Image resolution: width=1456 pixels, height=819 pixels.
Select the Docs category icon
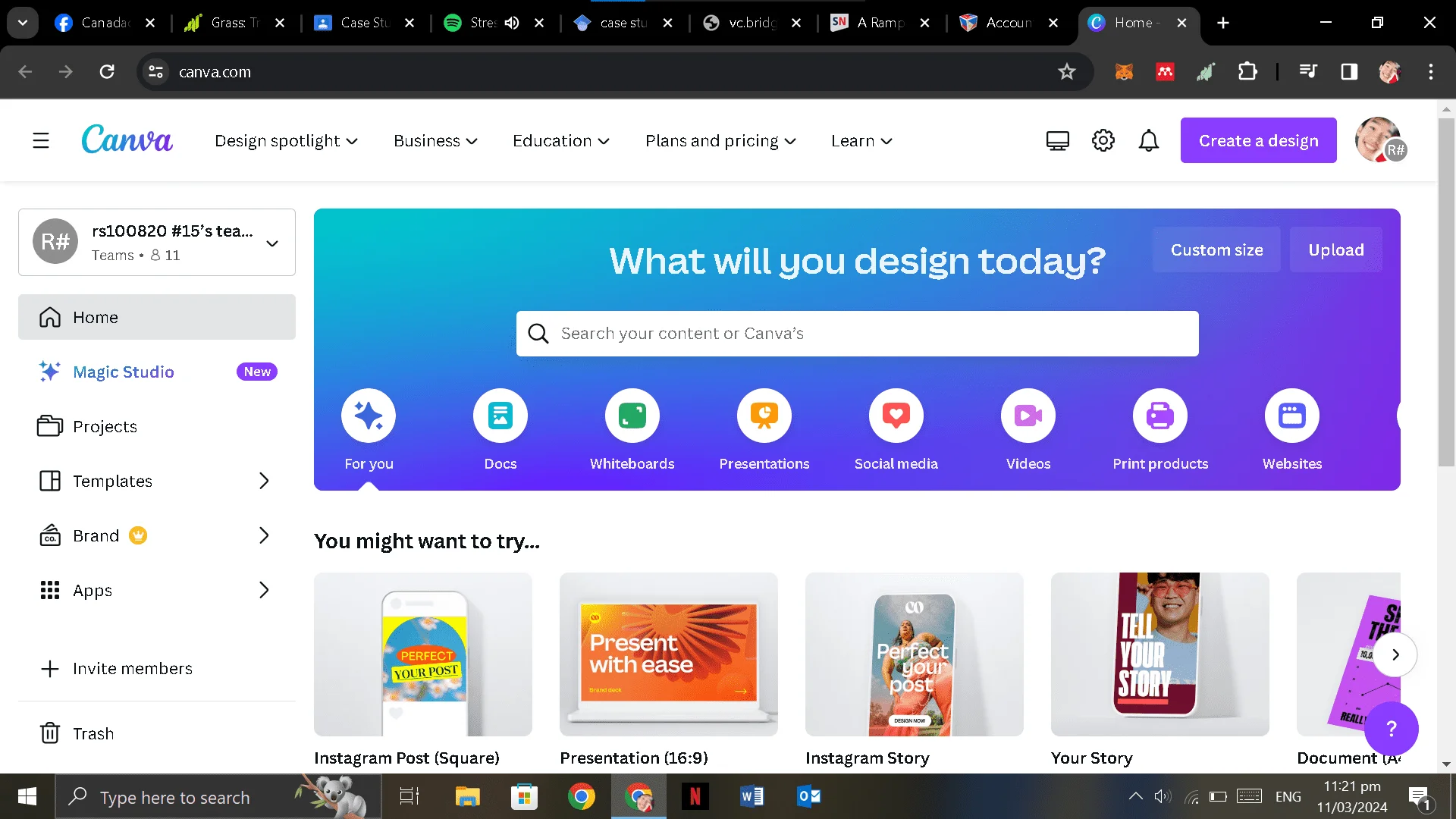[x=500, y=416]
